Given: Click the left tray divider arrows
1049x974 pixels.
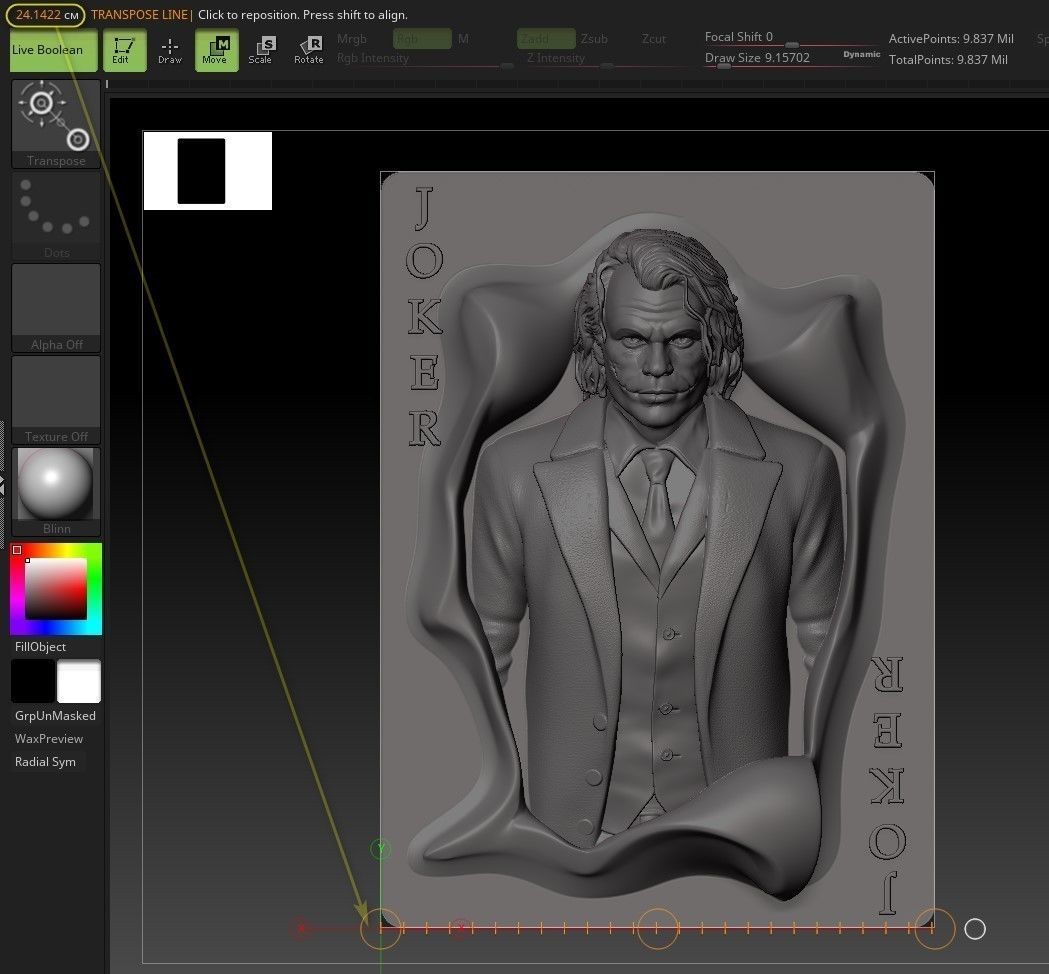Looking at the screenshot, I should tap(2, 485).
